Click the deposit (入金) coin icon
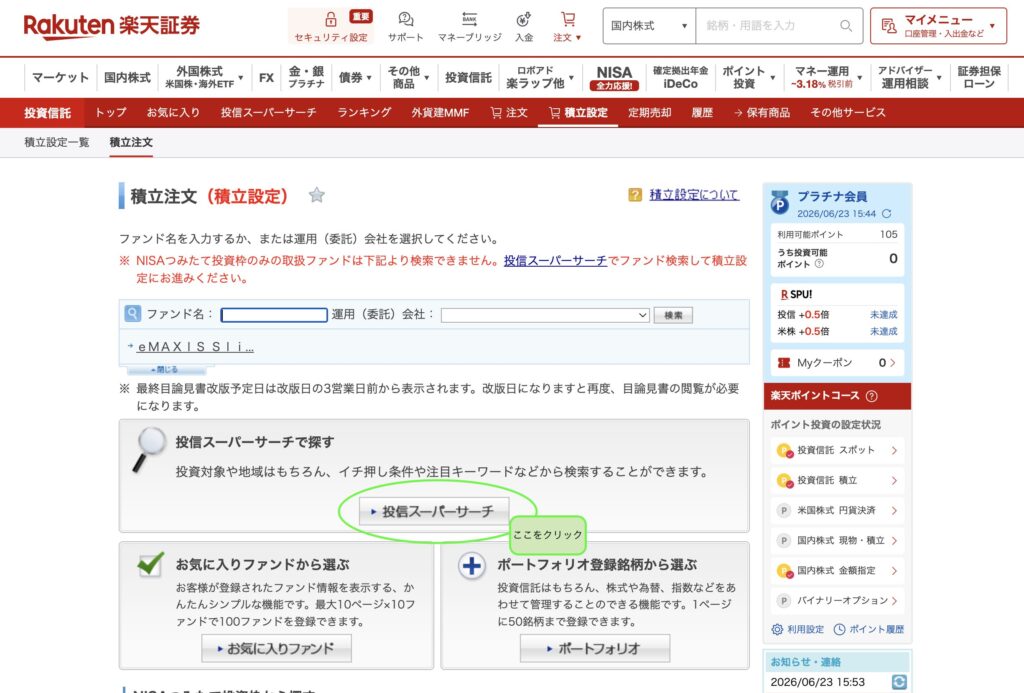Viewport: 1024px width, 693px height. pos(523,19)
